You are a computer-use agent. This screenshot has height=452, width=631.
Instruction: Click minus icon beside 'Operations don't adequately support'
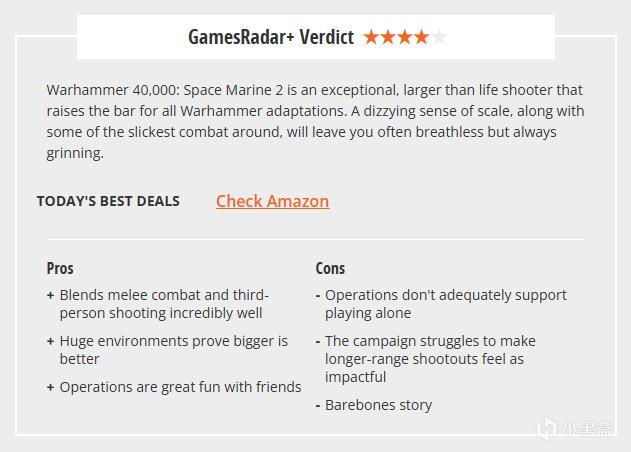318,296
